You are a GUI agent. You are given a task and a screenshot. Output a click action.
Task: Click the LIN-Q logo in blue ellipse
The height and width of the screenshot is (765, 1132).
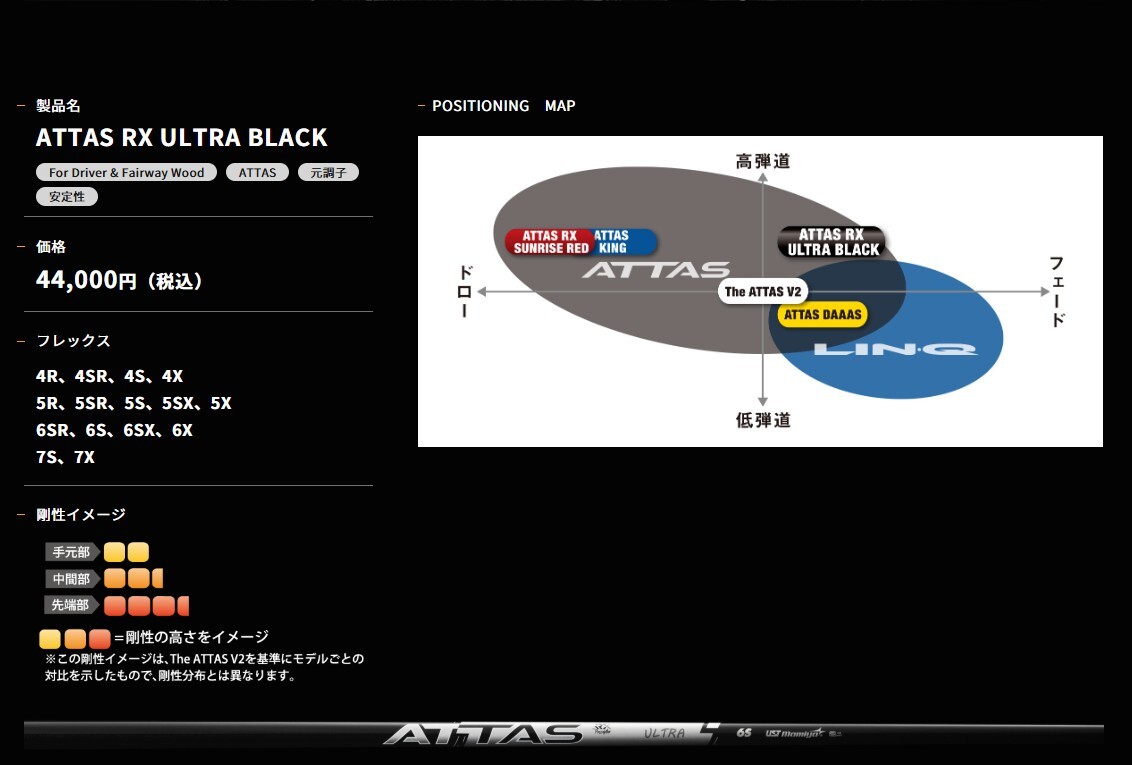(x=895, y=349)
